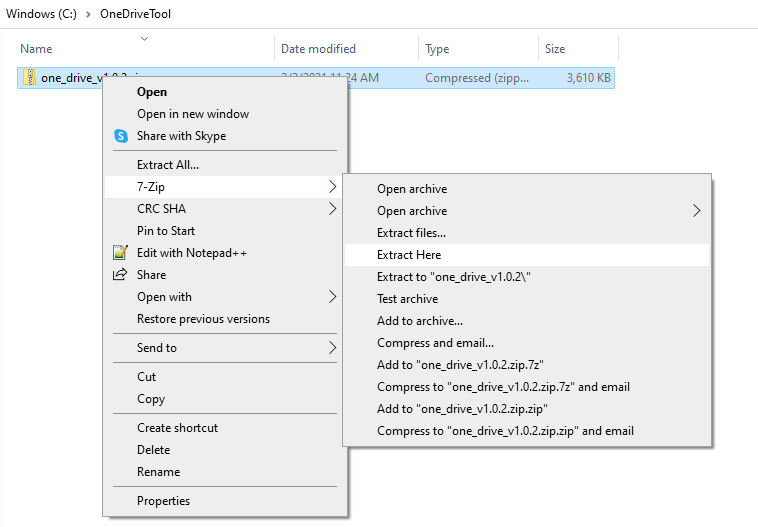This screenshot has width=758, height=527.
Task: Select Extract to "one_drive_v1.0.2\"
Action: point(527,277)
